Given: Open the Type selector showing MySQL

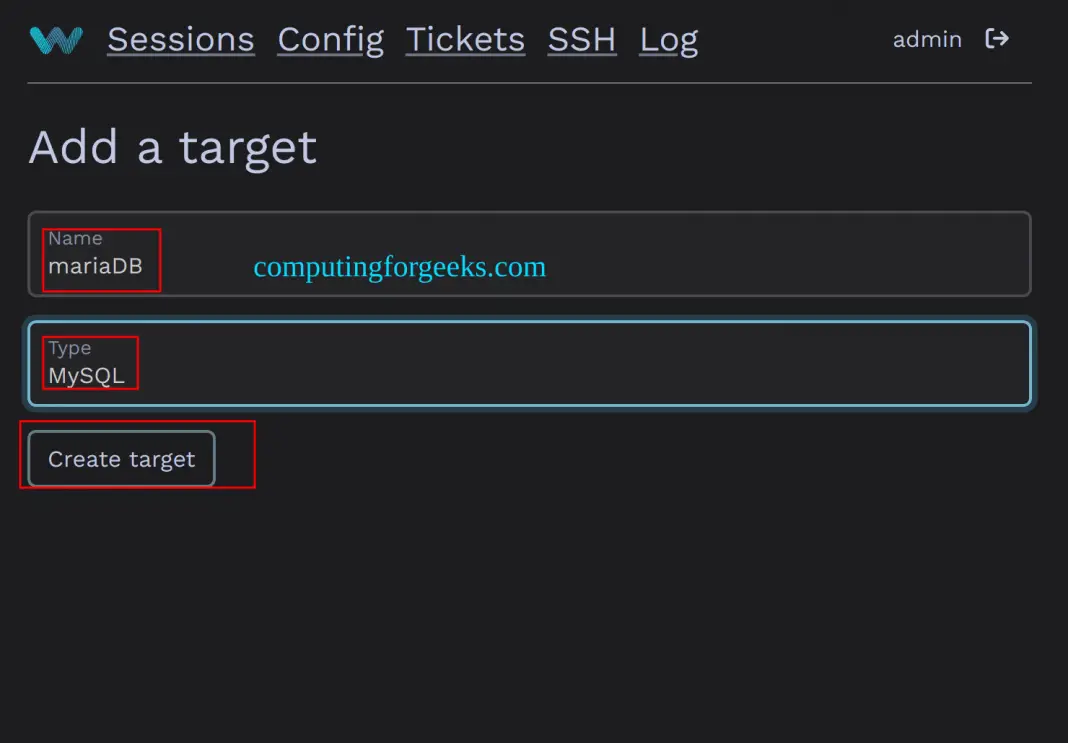Looking at the screenshot, I should [x=528, y=363].
